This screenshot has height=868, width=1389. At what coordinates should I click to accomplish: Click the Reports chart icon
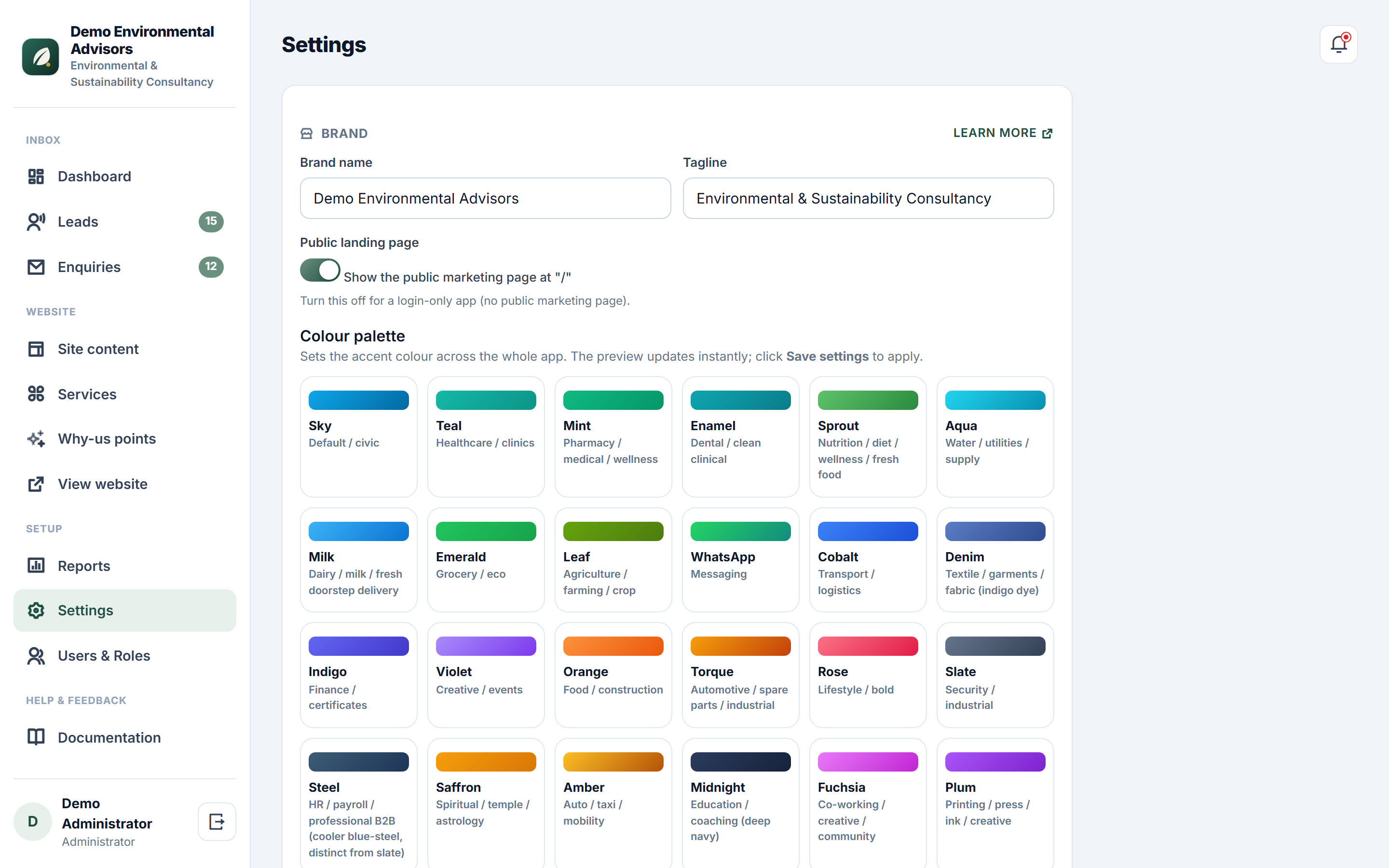point(36,566)
